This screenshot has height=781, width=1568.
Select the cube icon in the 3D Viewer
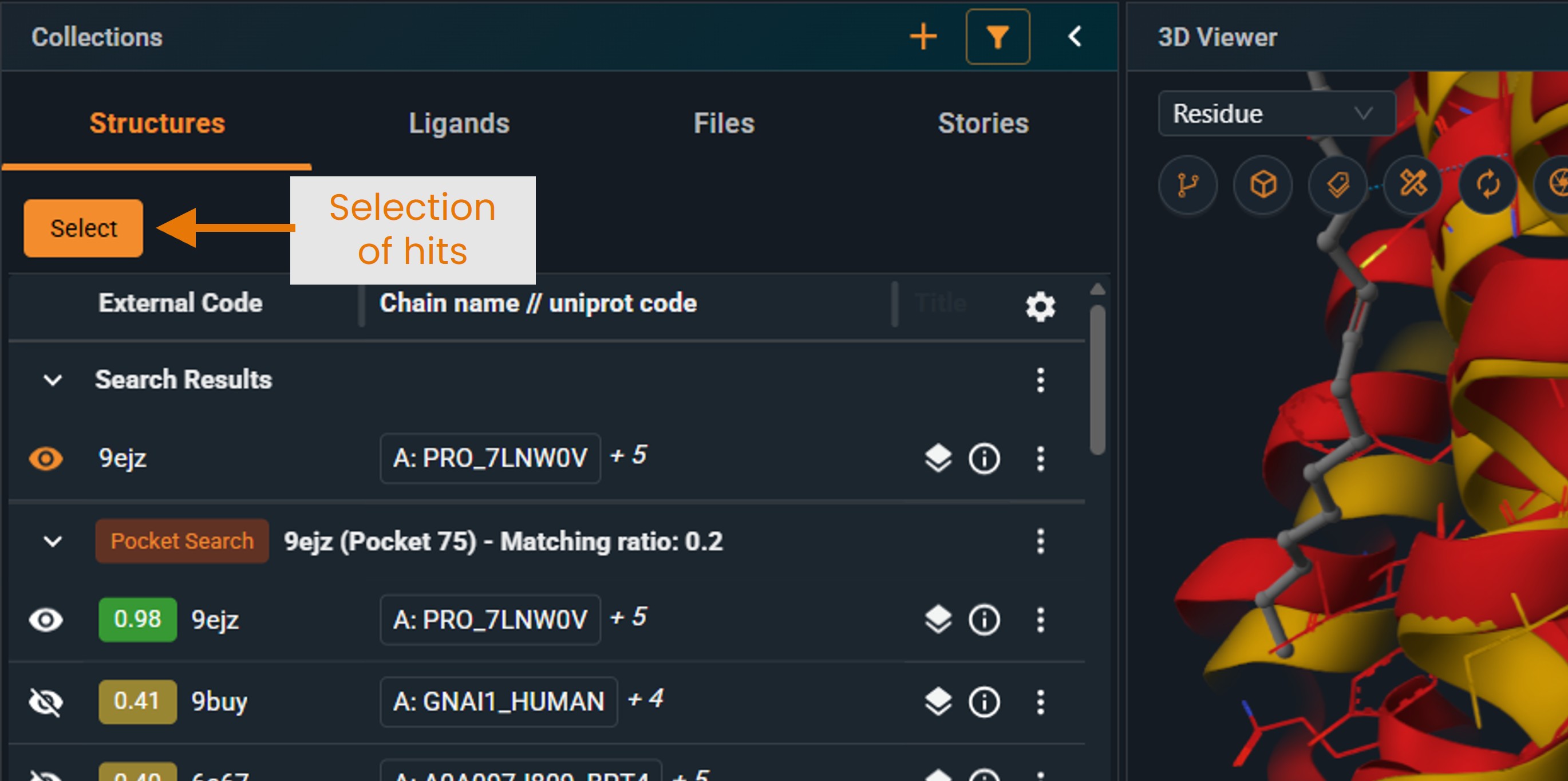click(1262, 185)
